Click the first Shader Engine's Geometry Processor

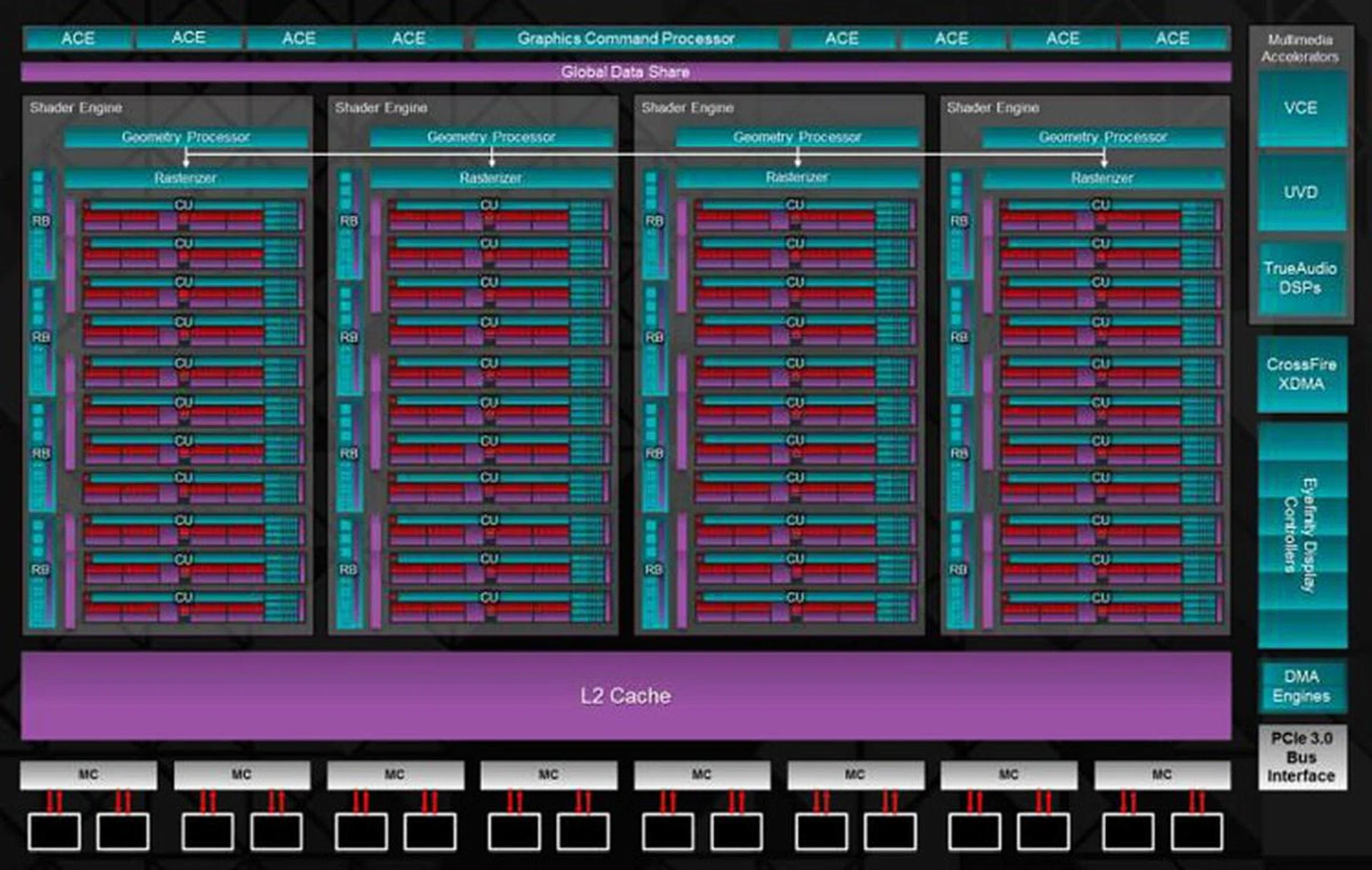pos(186,137)
